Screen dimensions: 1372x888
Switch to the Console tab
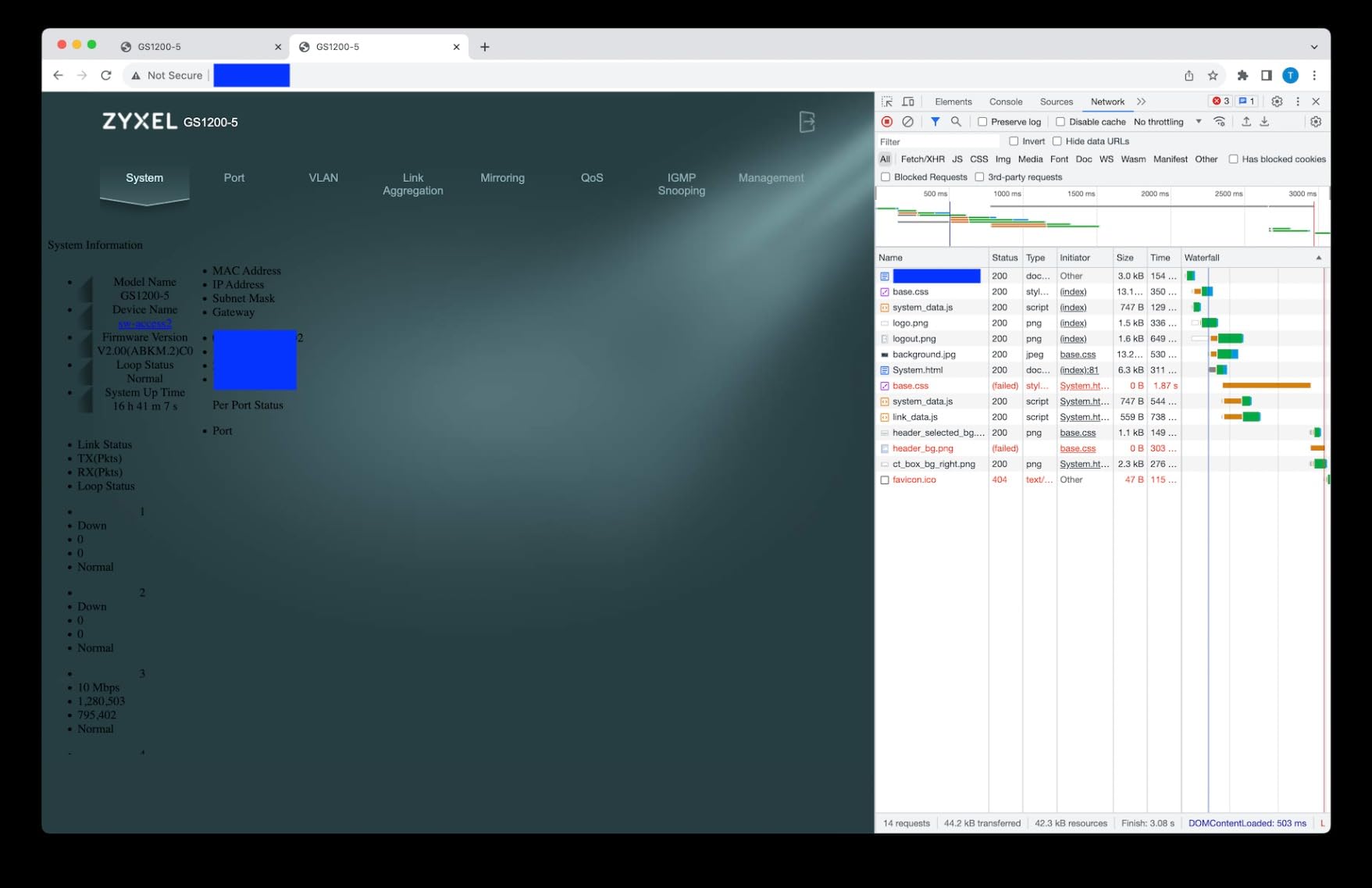point(1006,102)
